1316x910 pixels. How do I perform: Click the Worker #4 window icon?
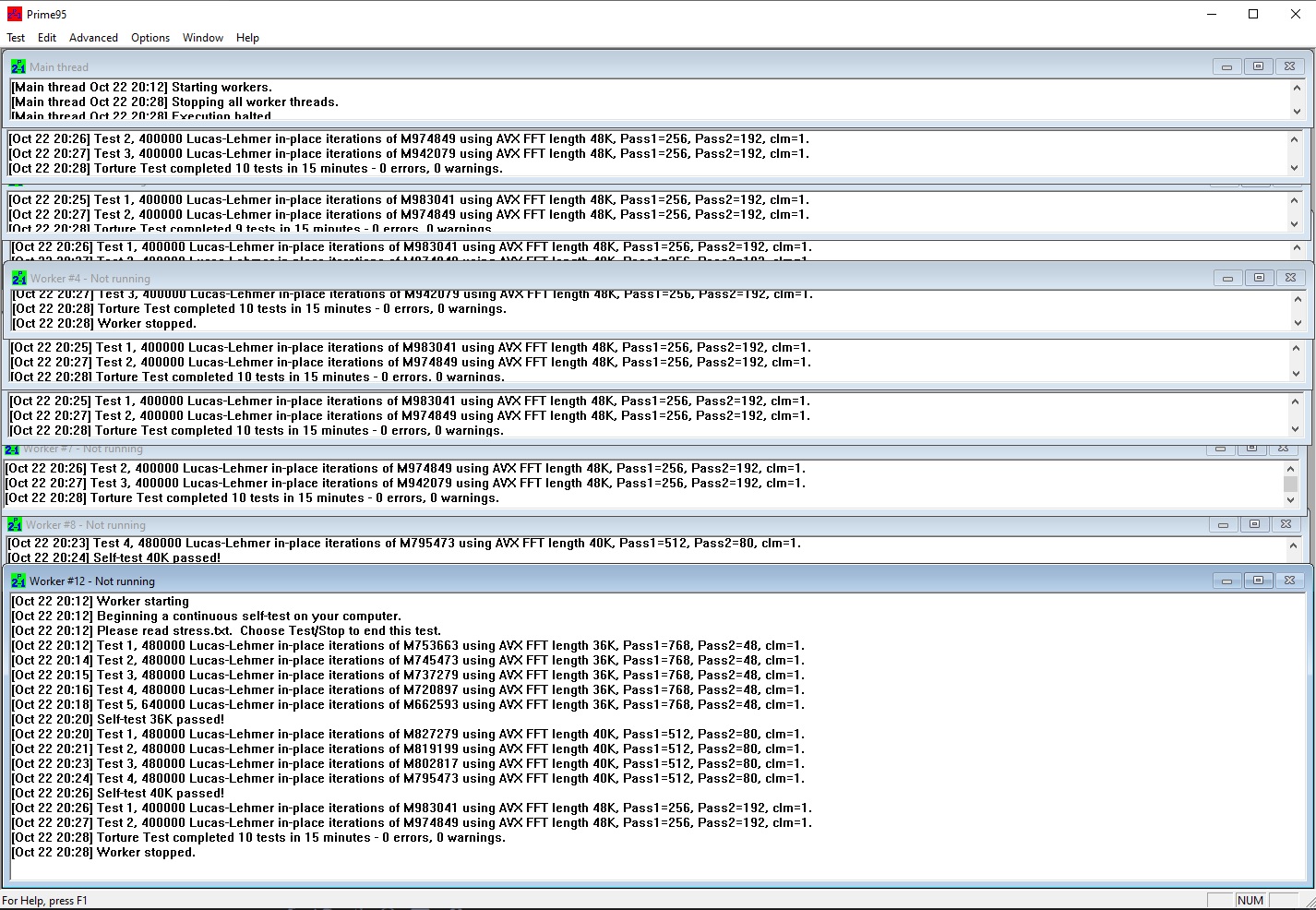click(x=19, y=278)
